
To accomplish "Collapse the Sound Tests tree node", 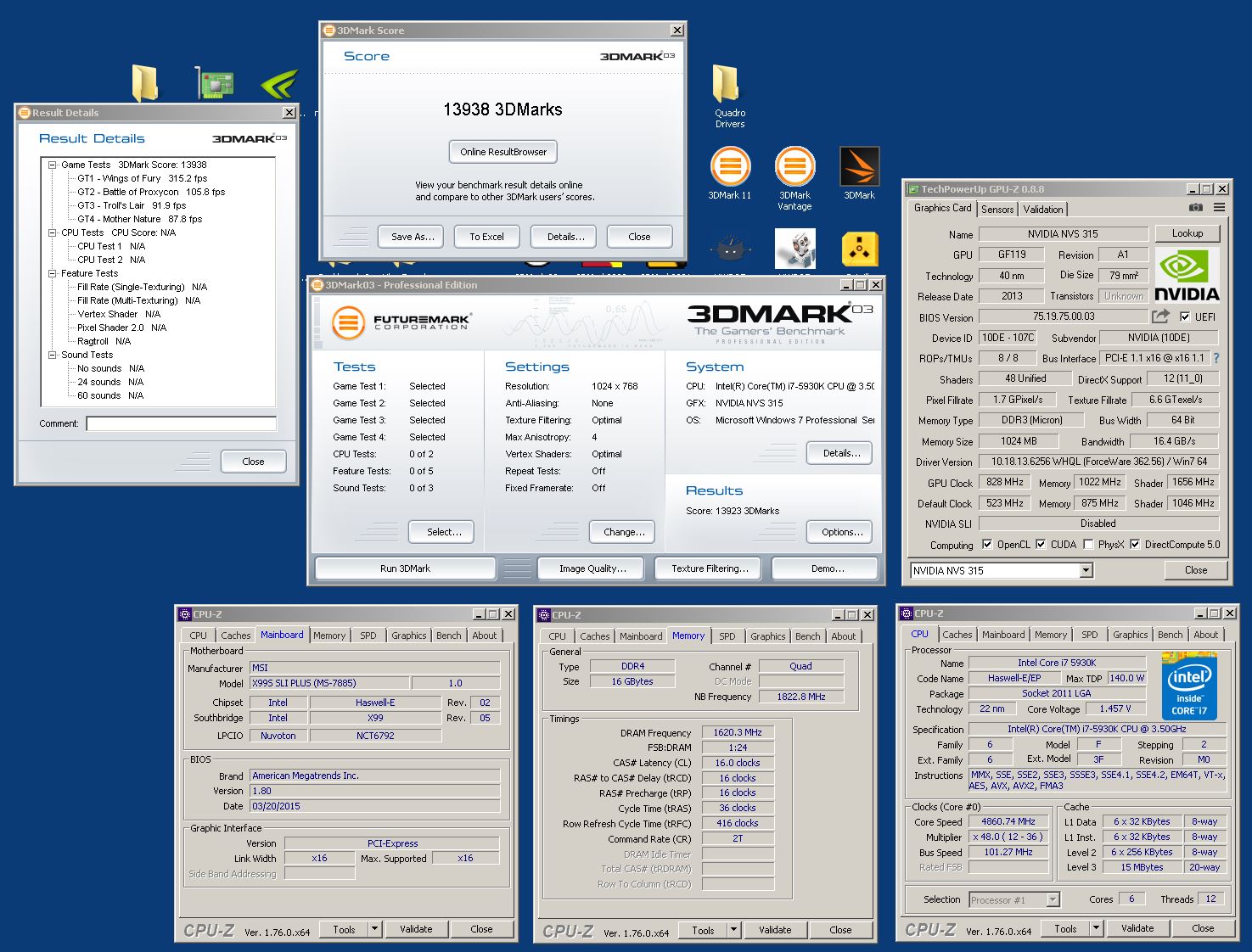I will [52, 355].
